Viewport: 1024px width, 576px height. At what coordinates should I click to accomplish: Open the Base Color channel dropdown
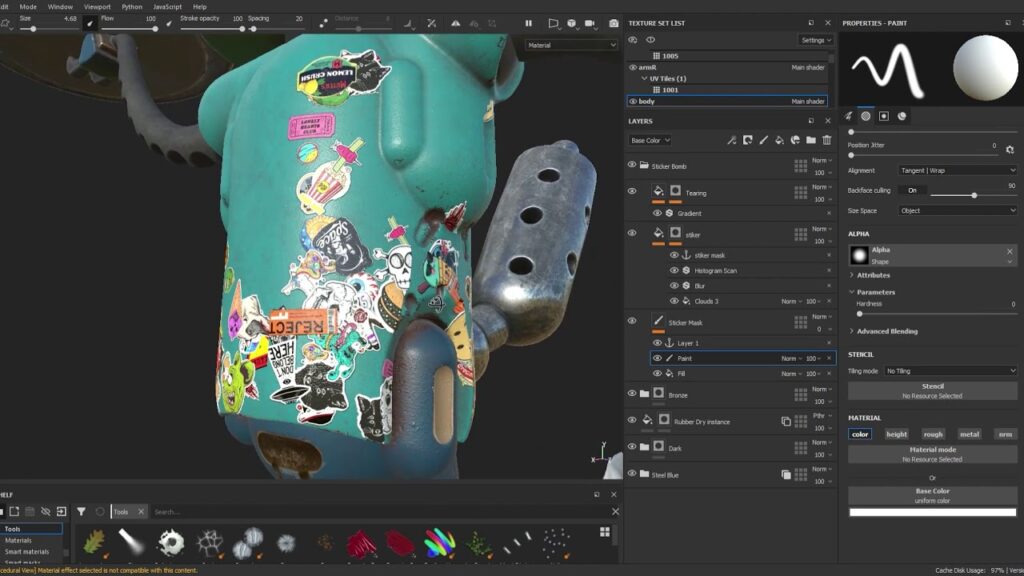(x=650, y=140)
